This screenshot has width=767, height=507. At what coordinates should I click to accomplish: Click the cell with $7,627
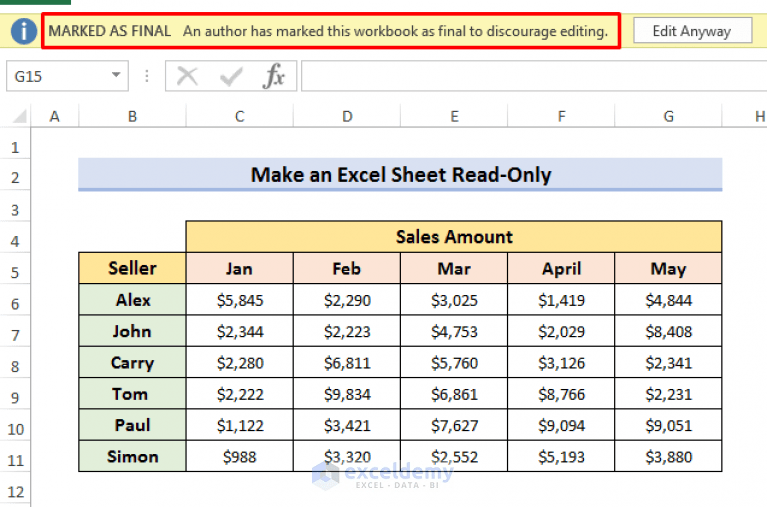point(454,425)
